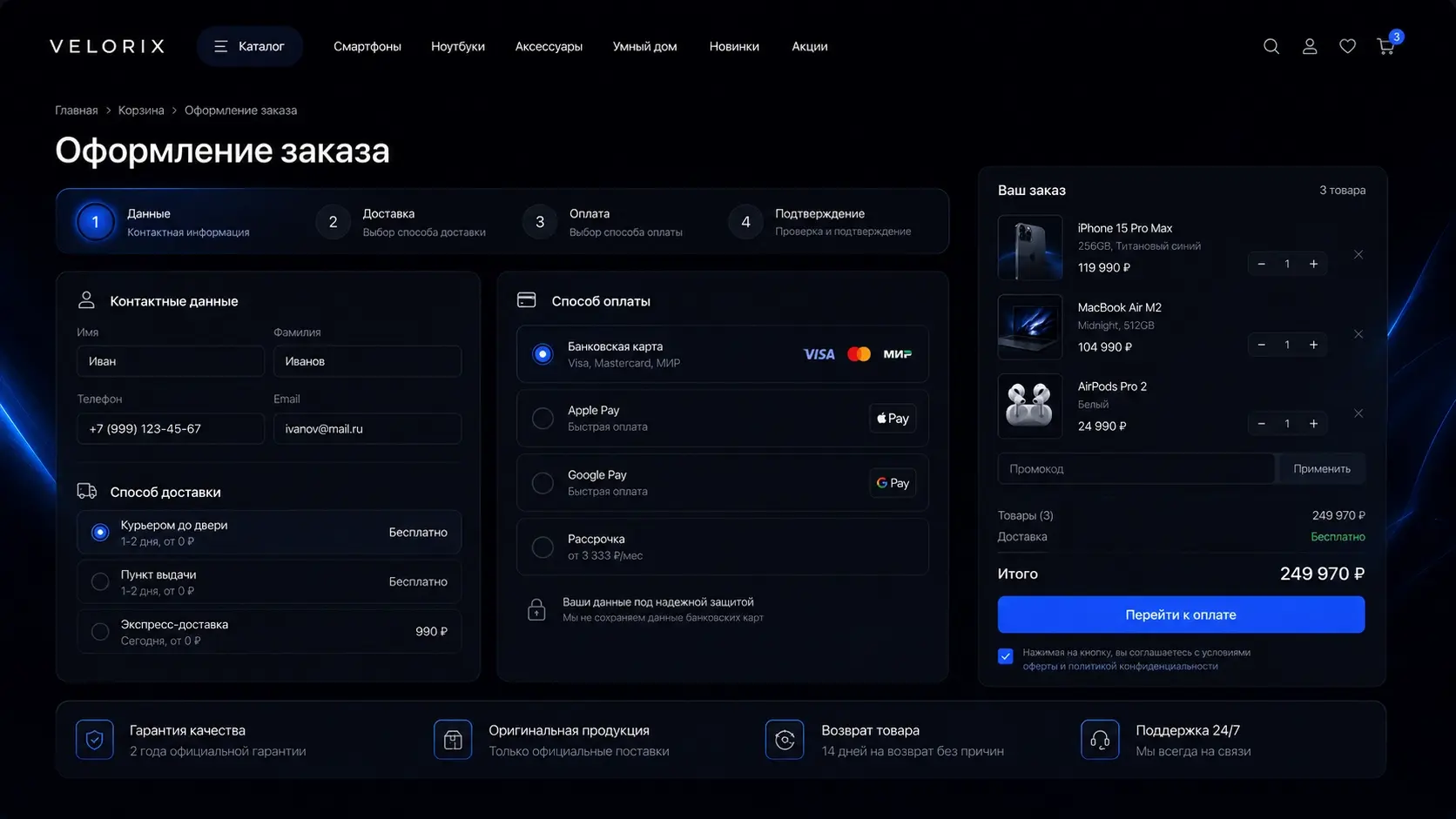Click the VELORIX logo
Image resolution: width=1456 pixels, height=819 pixels.
point(107,46)
